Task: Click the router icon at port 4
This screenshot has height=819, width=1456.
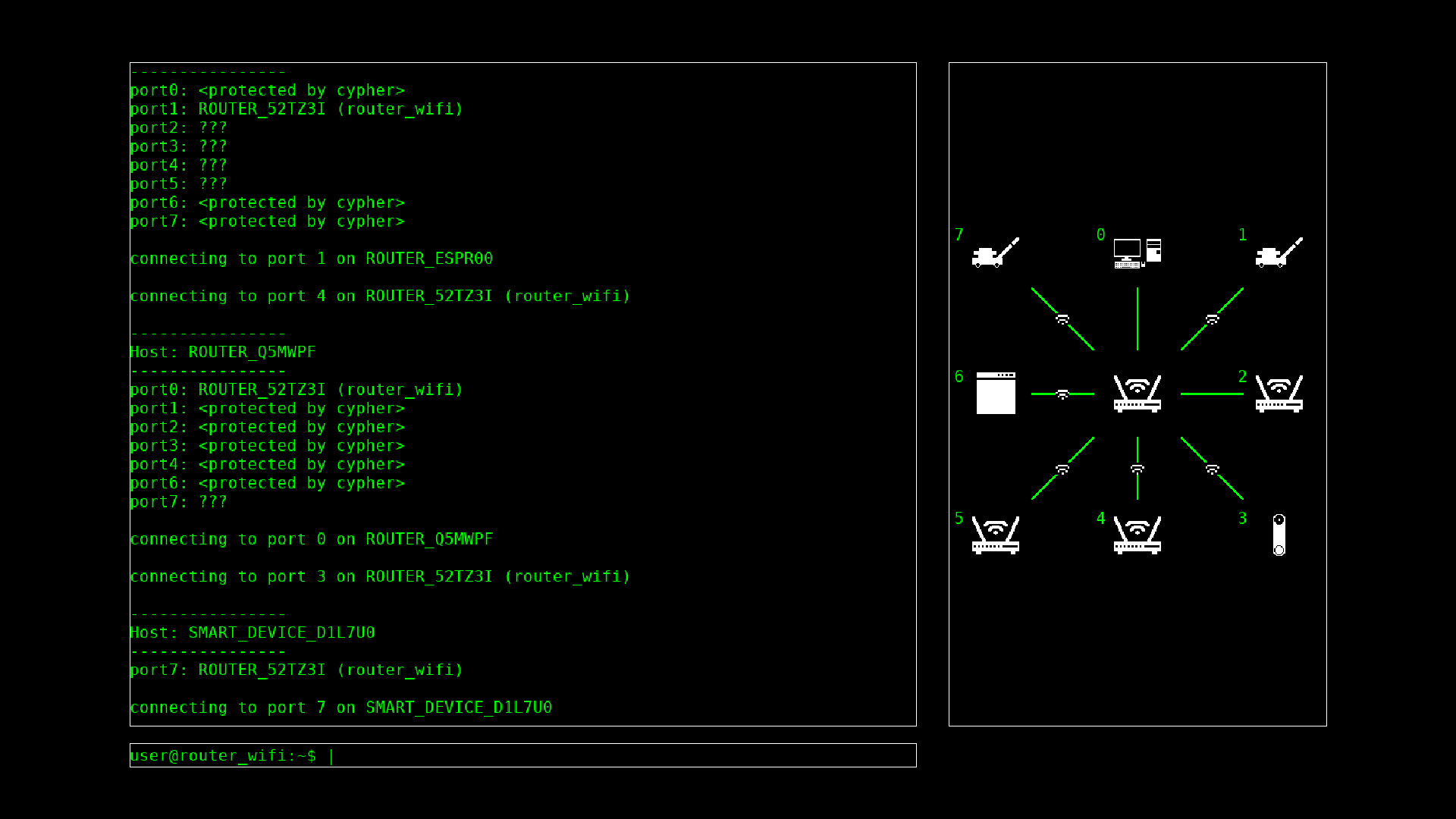Action: click(x=1137, y=535)
